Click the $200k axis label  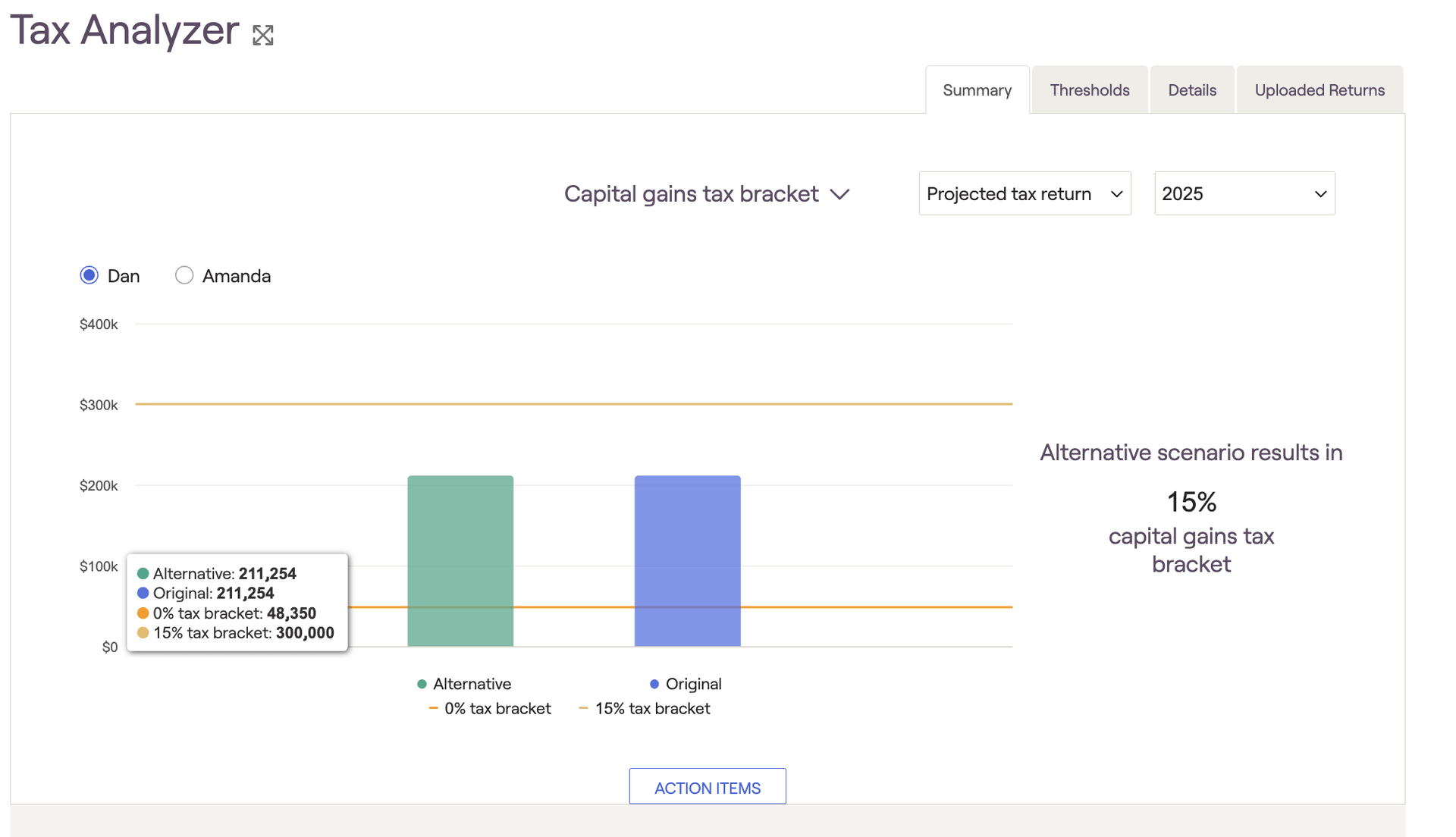[x=99, y=485]
